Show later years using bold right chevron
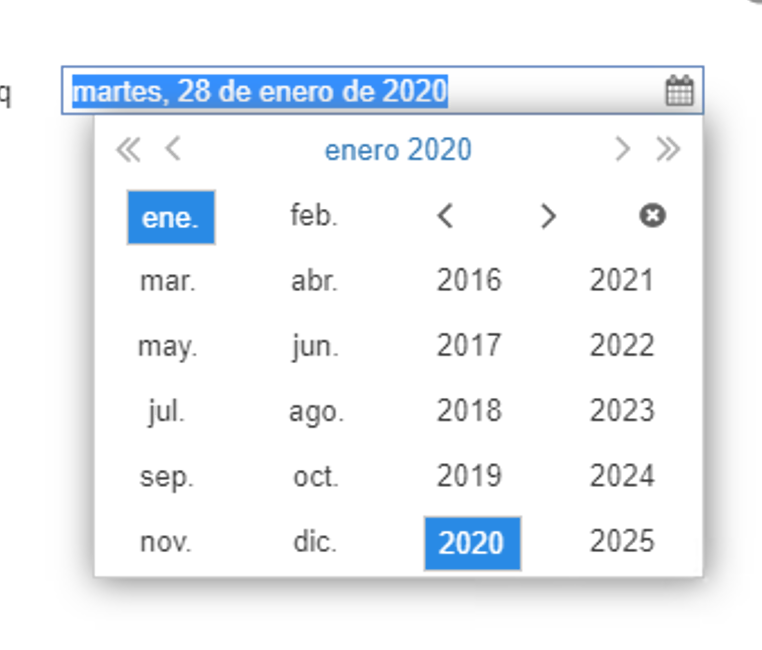Screen dimensions: 762x650 (x=547, y=216)
